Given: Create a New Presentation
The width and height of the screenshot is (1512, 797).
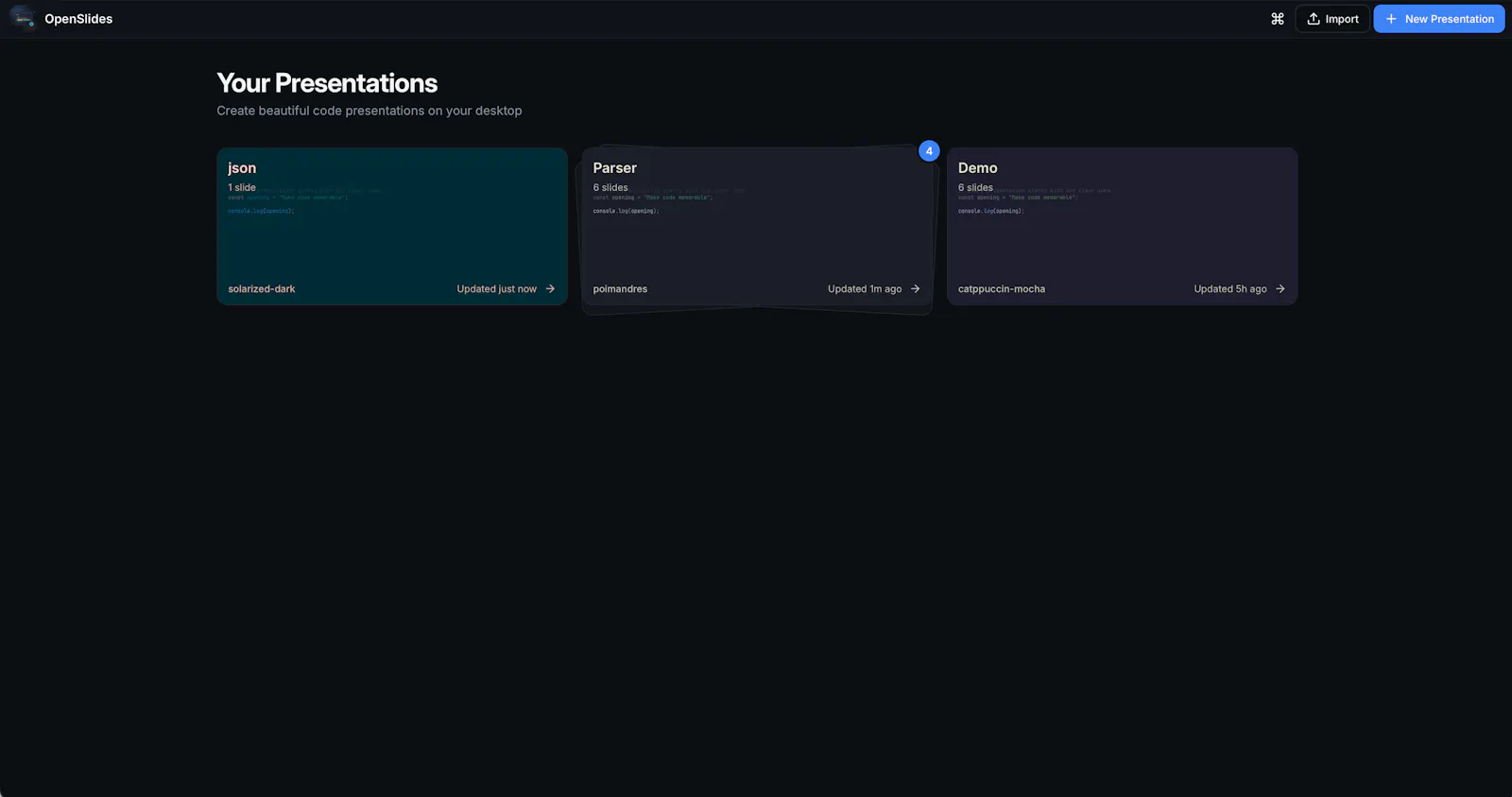Looking at the screenshot, I should tap(1439, 19).
